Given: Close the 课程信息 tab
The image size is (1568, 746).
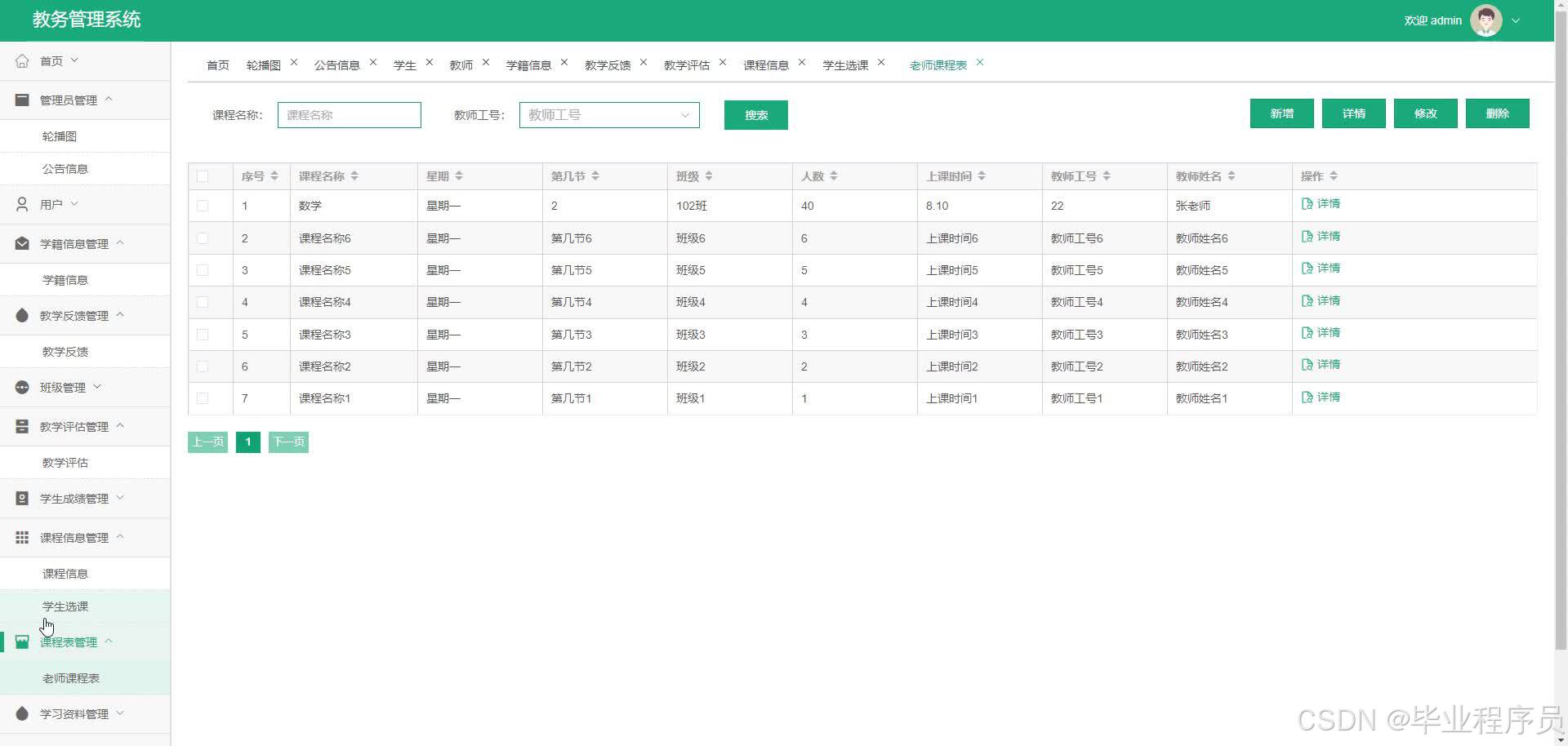Looking at the screenshot, I should (802, 62).
